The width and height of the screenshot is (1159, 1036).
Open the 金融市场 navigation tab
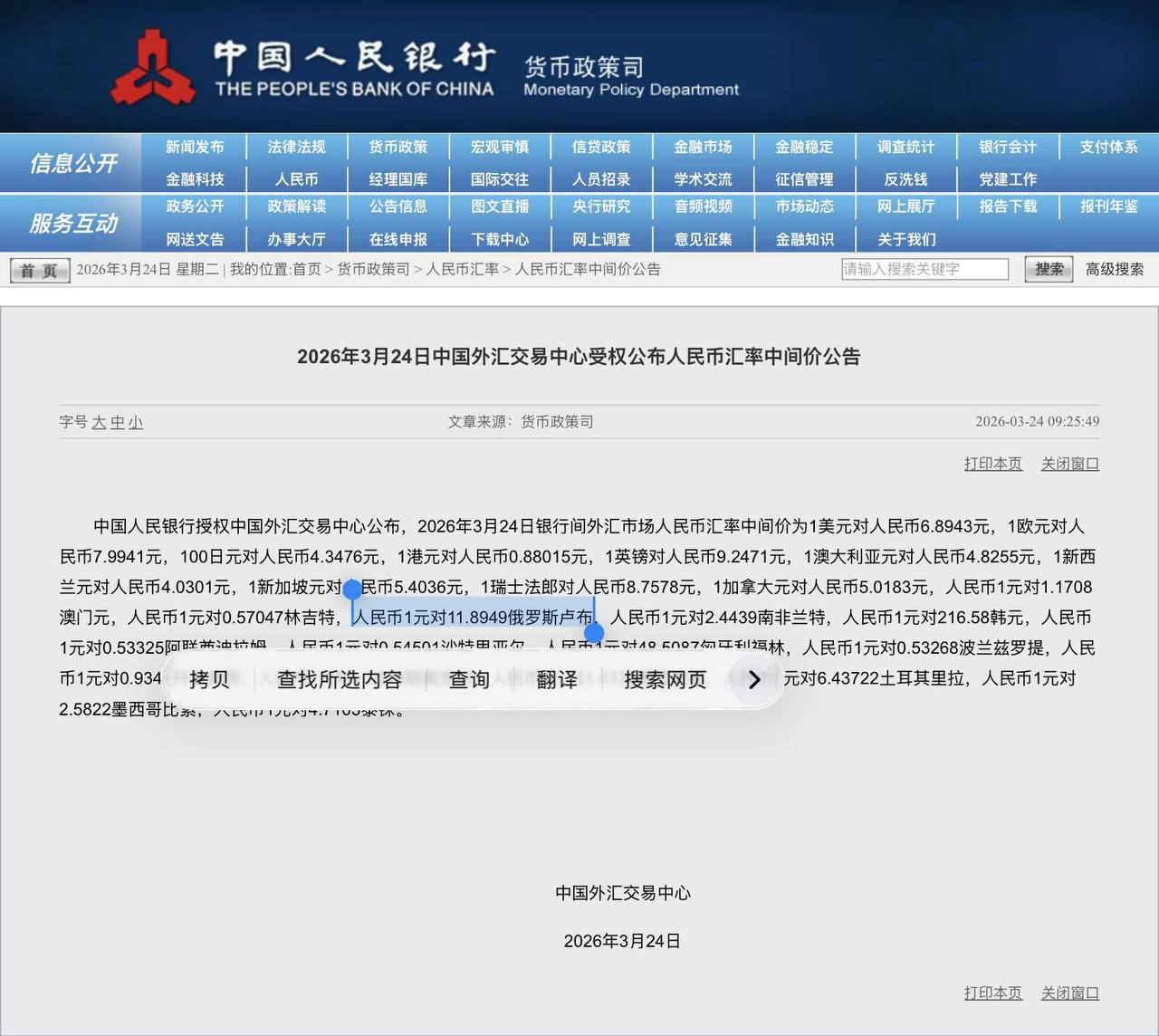tap(703, 147)
